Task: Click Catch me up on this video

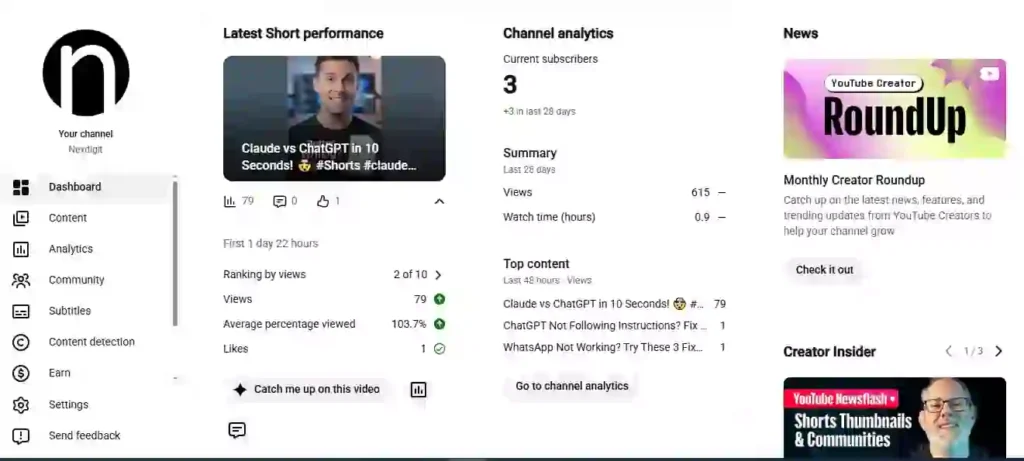Action: point(306,390)
